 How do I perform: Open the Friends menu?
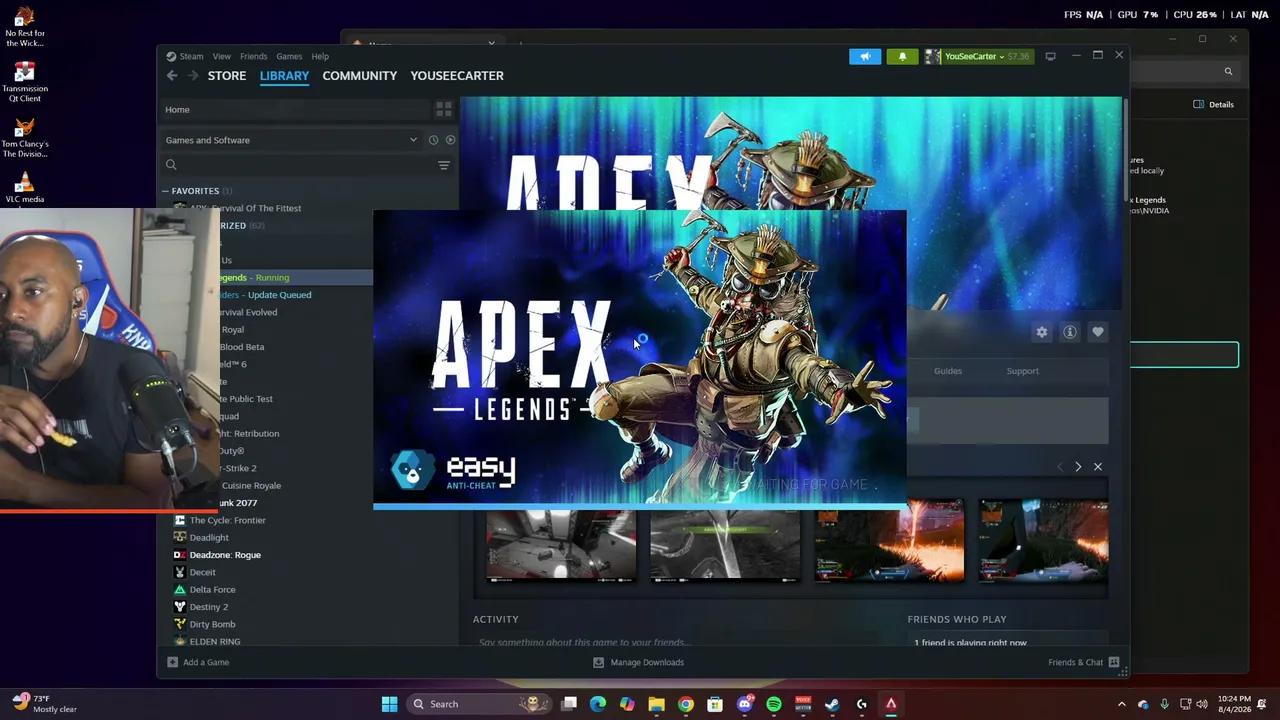click(x=253, y=56)
